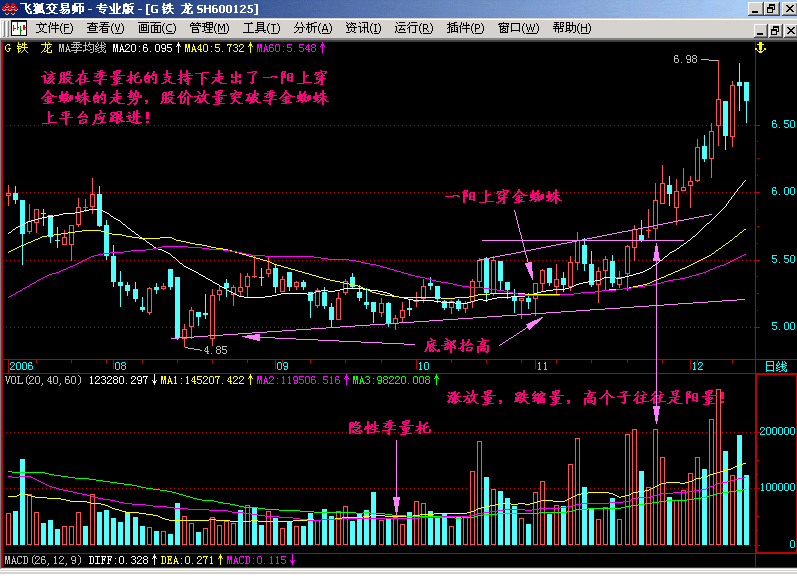Click the 日线 period label

click(776, 367)
